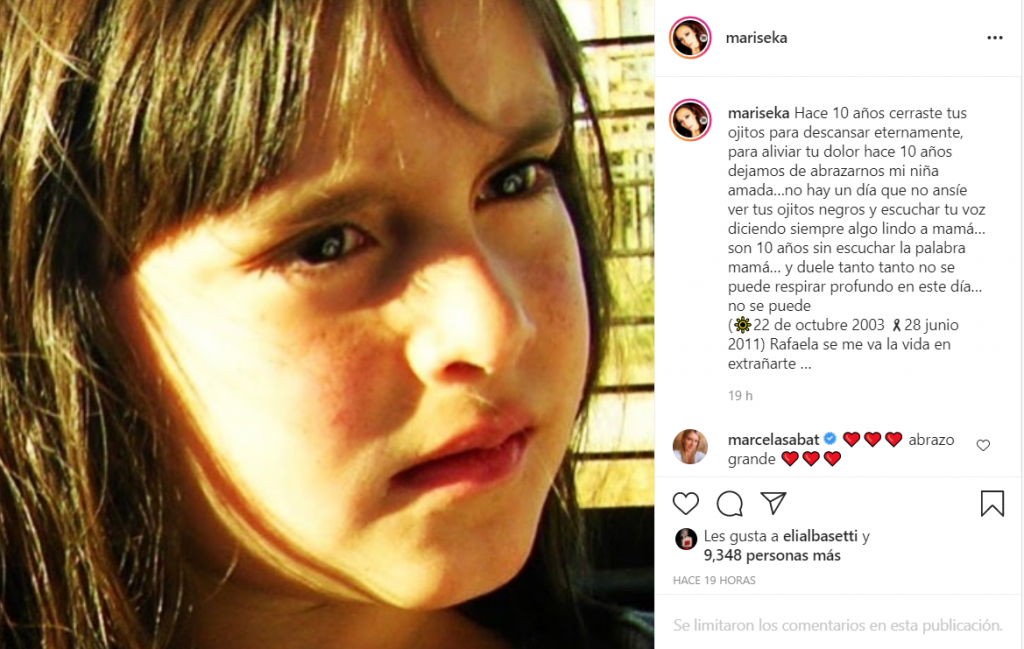Open marcelasabat's profile avatar

tap(690, 447)
